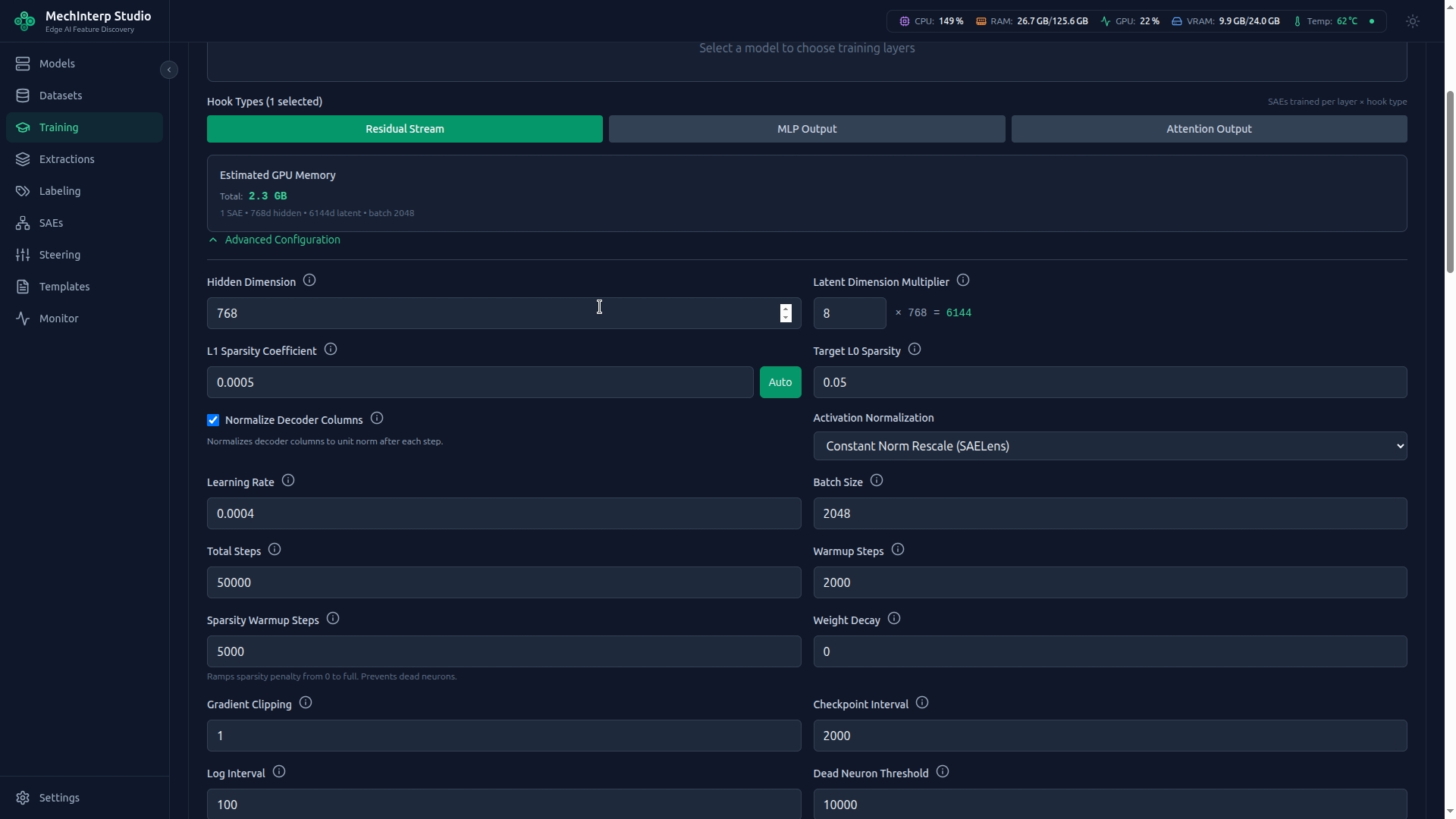The width and height of the screenshot is (1456, 819).
Task: Uncheck Normalize Decoder Columns checkbox
Action: point(213,420)
